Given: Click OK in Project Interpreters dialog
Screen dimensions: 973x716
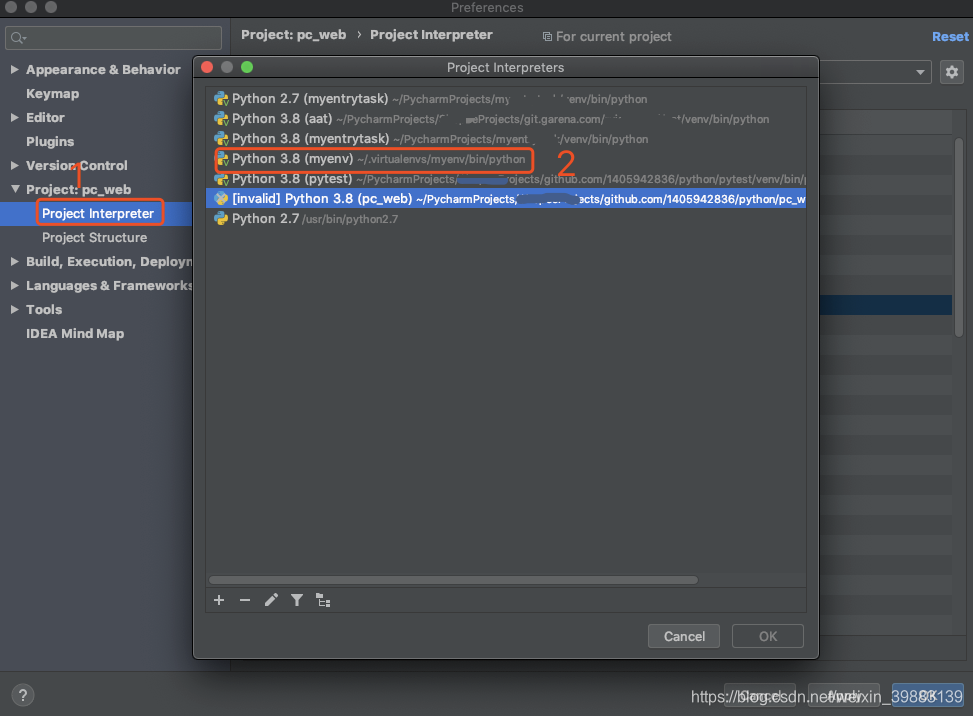Looking at the screenshot, I should coord(768,636).
